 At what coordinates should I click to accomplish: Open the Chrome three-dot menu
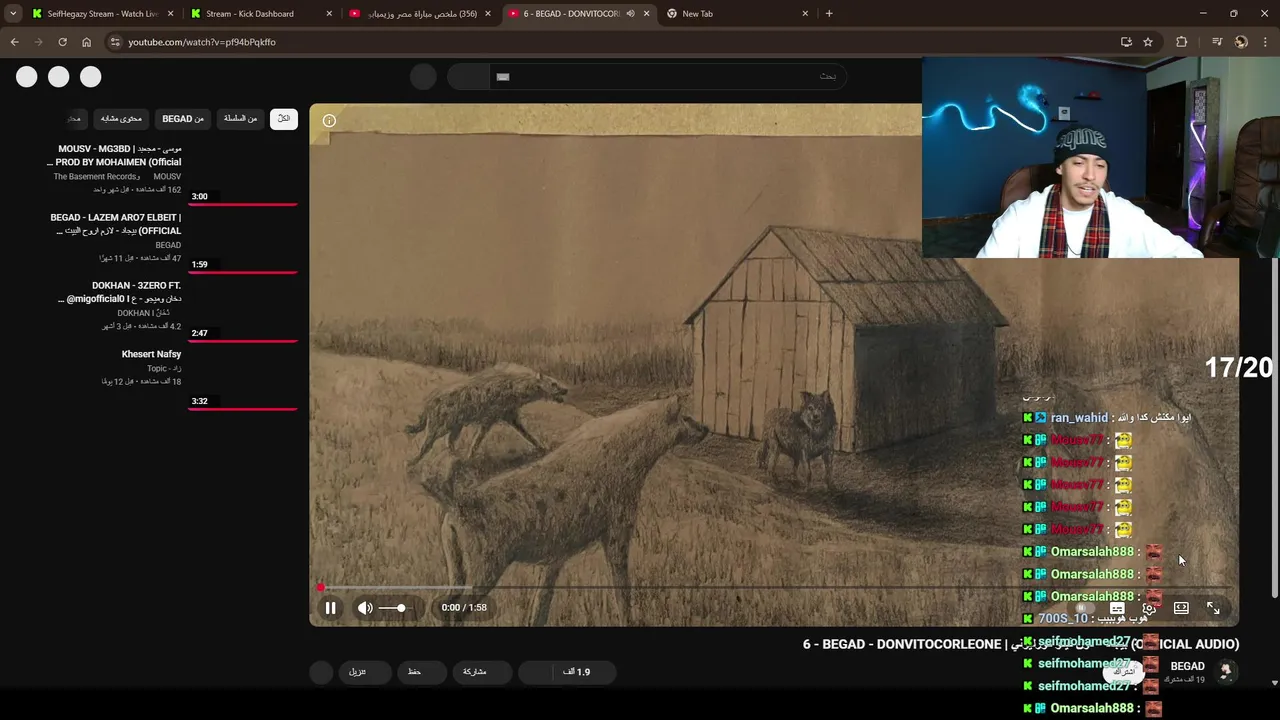(1265, 42)
